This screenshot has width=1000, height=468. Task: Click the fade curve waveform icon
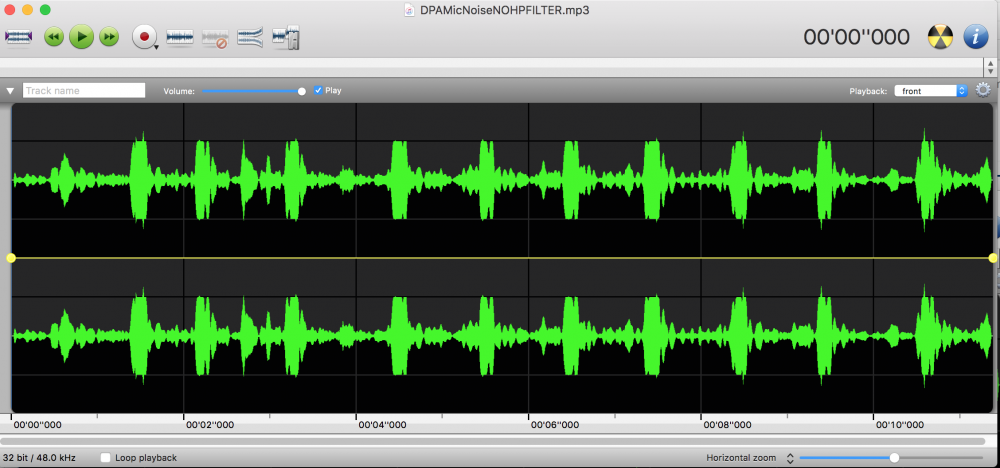coord(251,37)
